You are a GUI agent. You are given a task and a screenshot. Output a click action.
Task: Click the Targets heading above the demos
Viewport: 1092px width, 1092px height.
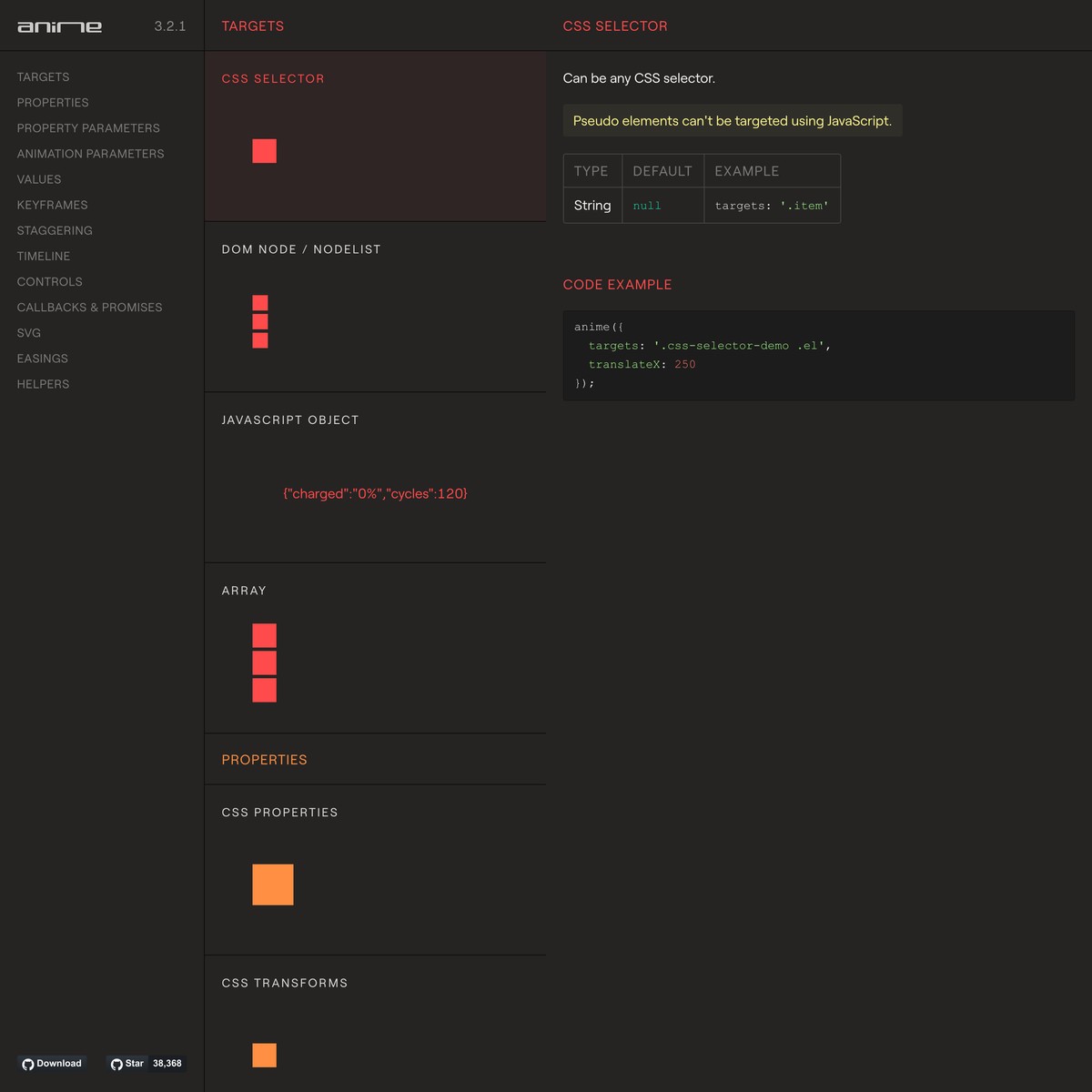point(253,26)
